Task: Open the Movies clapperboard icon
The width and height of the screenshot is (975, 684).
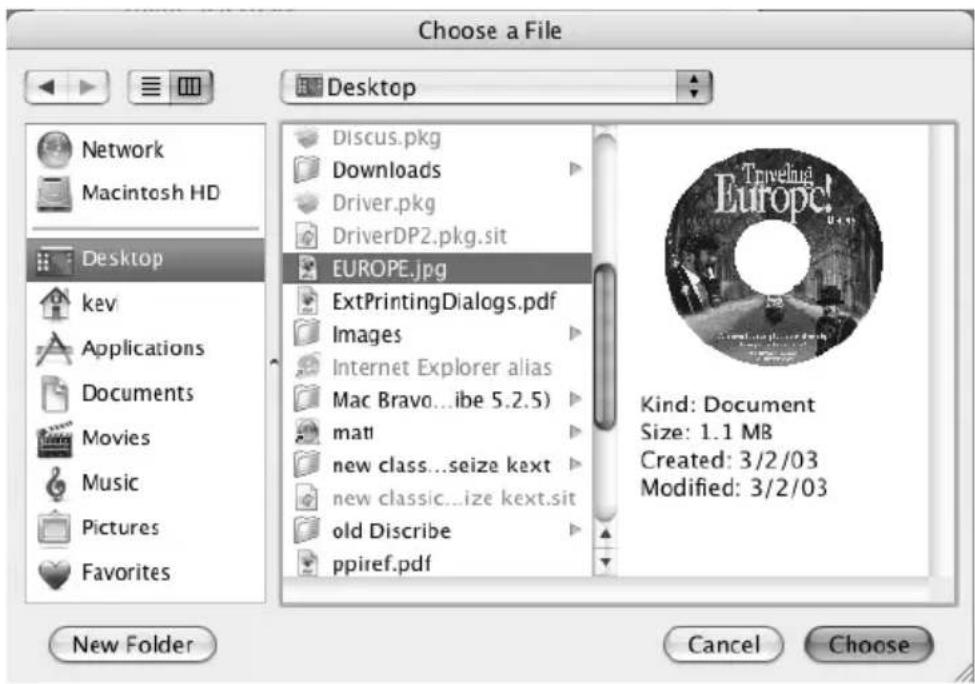Action: 55,438
